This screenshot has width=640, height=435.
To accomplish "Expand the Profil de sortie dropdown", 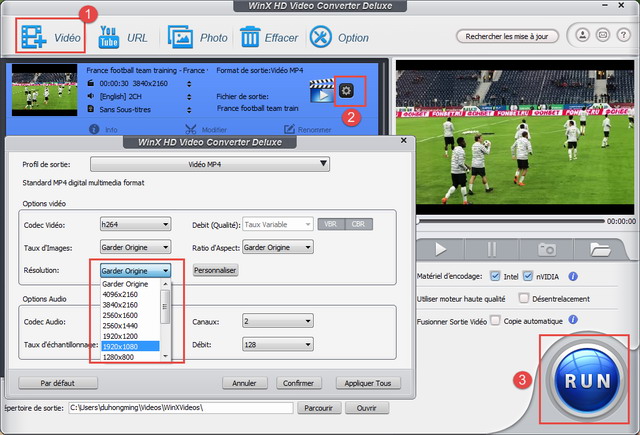I will (x=210, y=164).
